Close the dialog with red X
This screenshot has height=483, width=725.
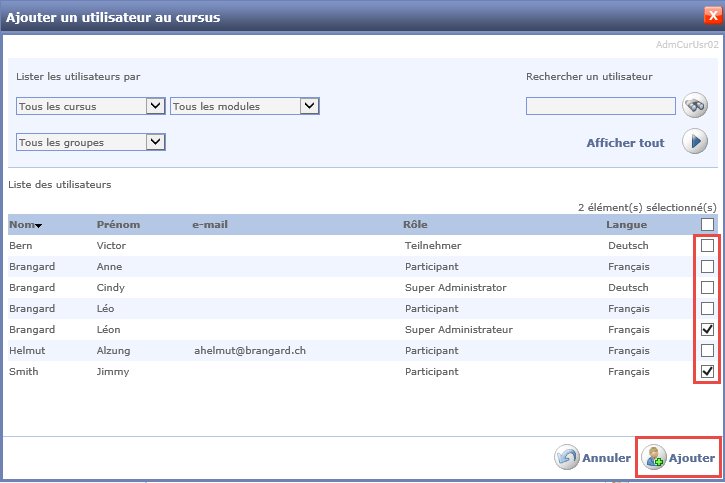(711, 16)
